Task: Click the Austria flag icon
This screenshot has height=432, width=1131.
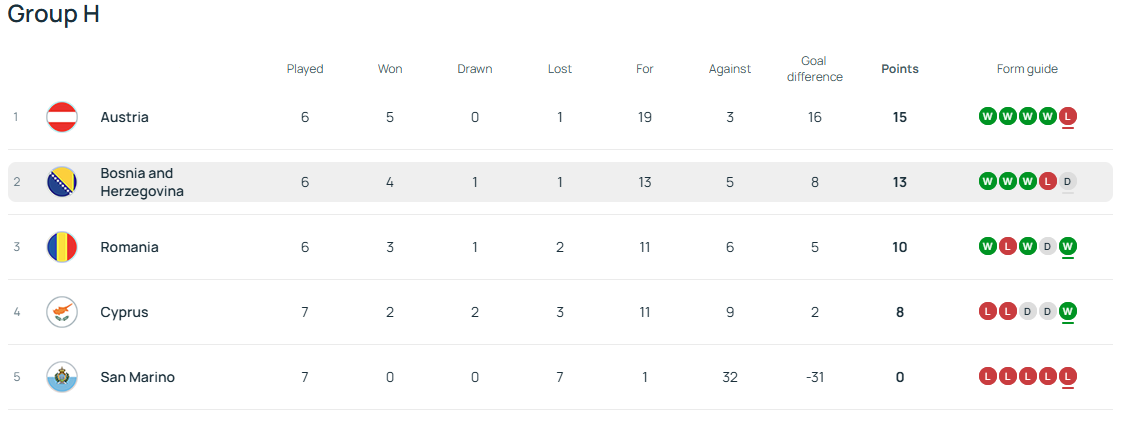Action: tap(62, 117)
